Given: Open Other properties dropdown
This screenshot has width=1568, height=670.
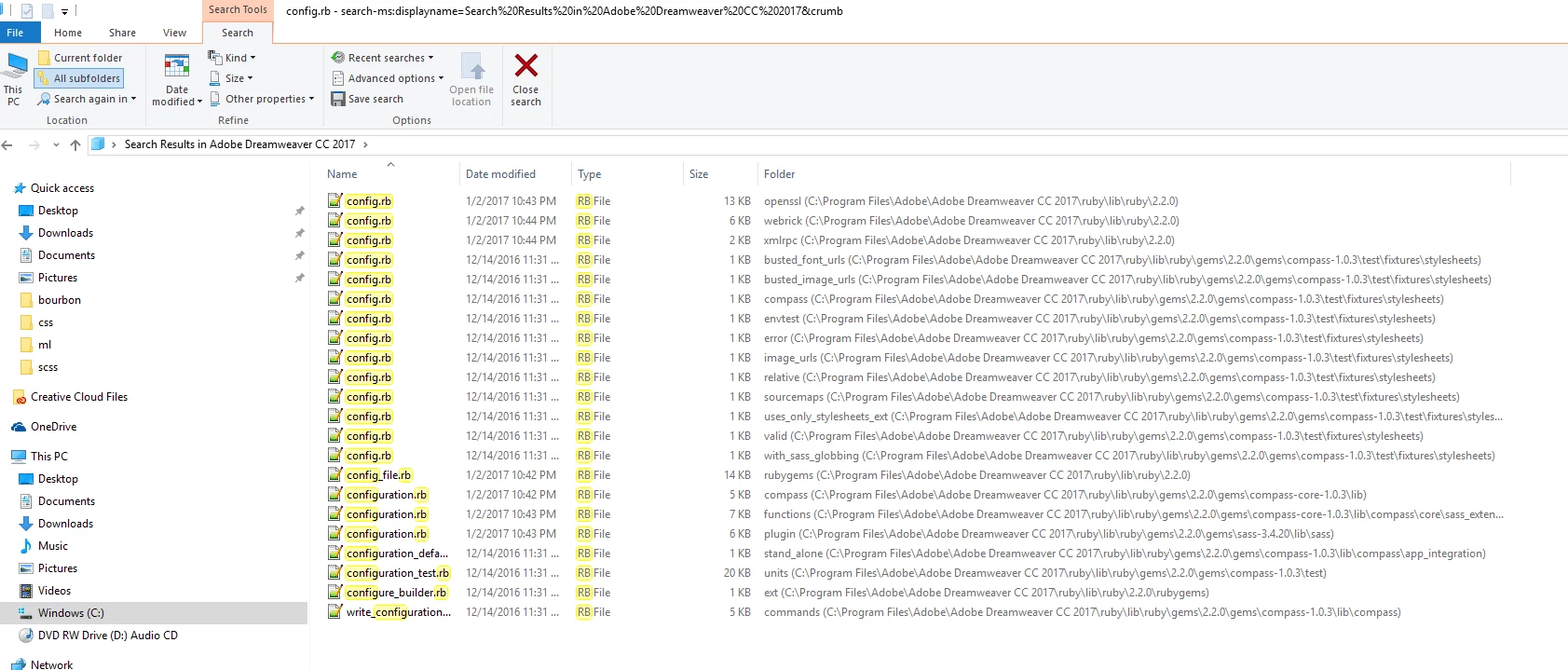Looking at the screenshot, I should pos(262,99).
